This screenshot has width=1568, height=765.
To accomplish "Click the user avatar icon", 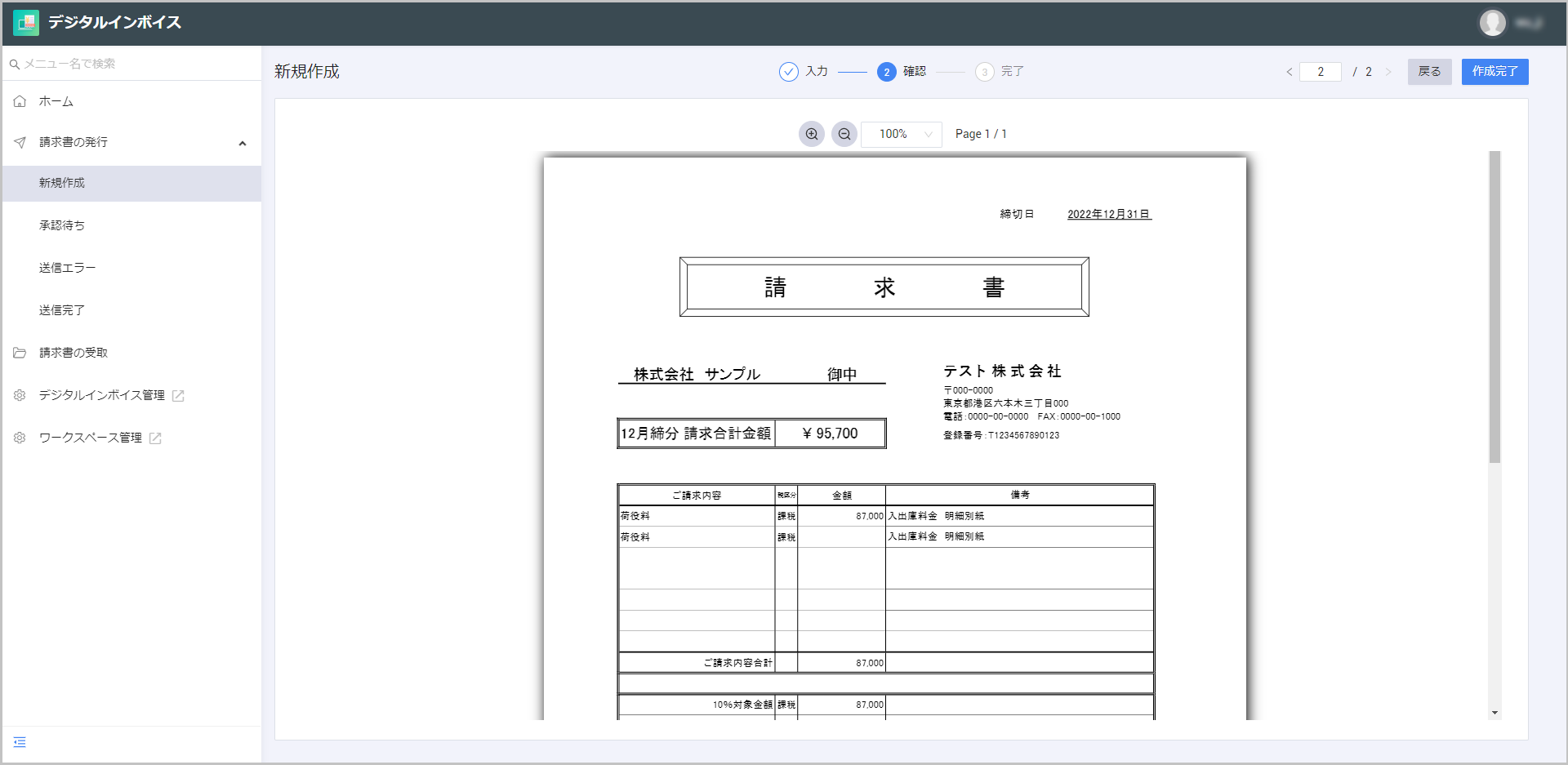I will coord(1492,23).
